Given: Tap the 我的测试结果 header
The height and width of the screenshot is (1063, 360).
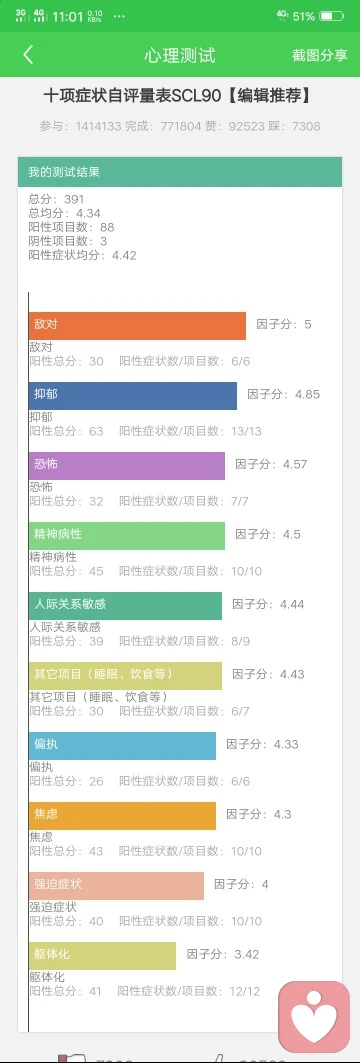Looking at the screenshot, I should tap(180, 172).
